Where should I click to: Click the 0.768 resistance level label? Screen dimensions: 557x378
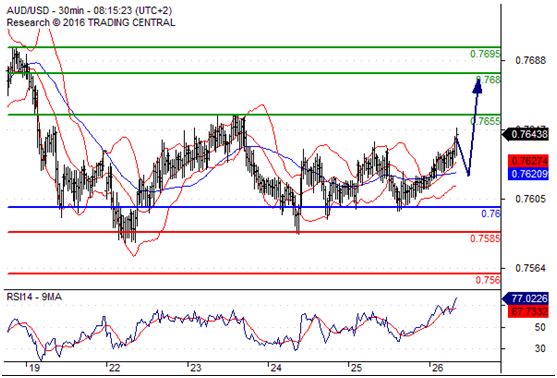pos(488,80)
